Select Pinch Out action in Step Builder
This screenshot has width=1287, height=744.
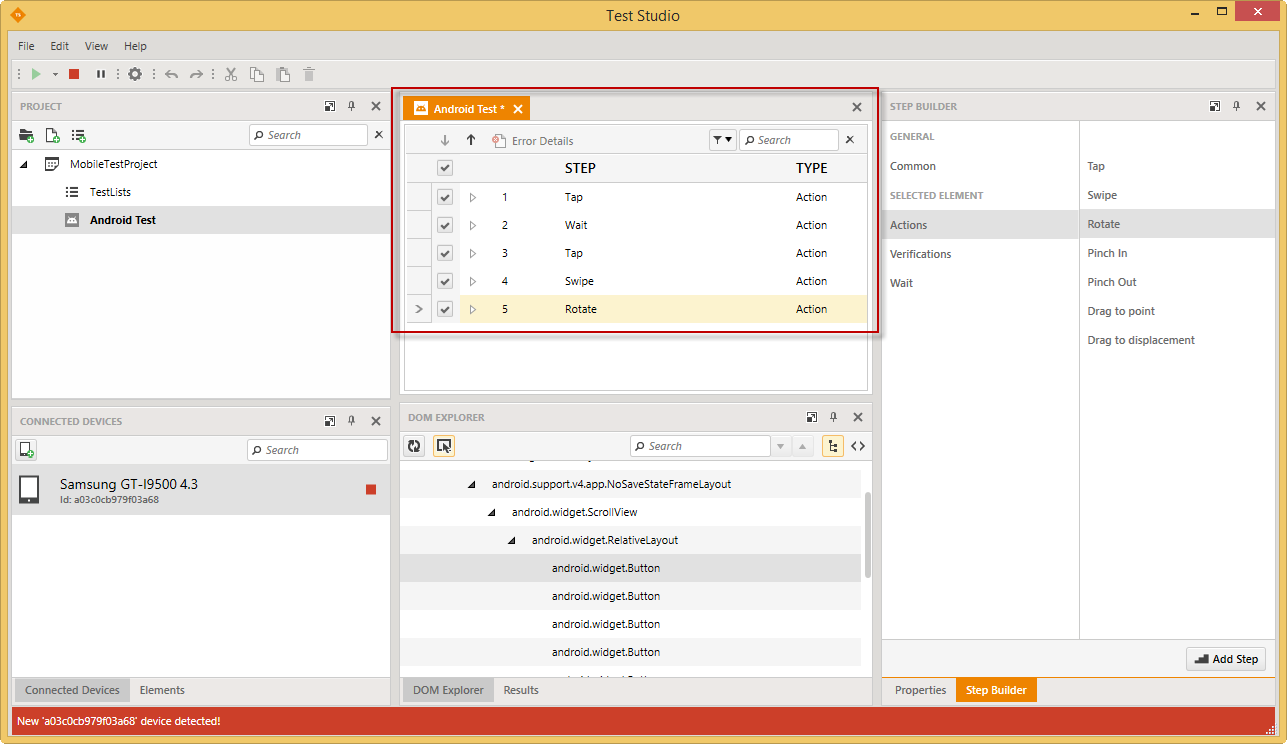pos(1112,282)
